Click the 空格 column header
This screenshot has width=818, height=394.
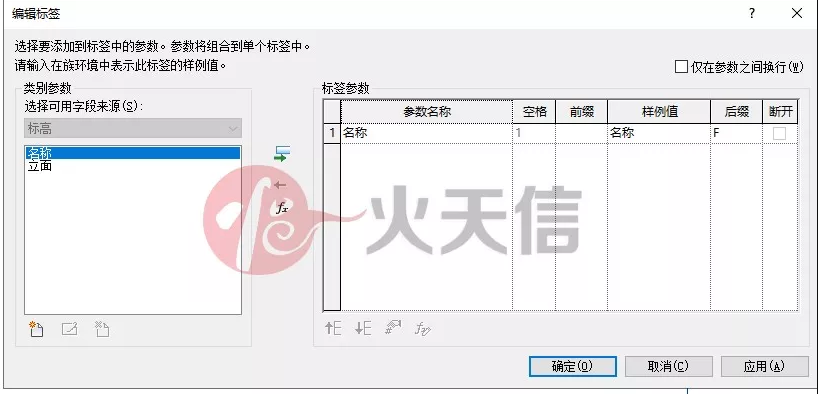[x=534, y=112]
